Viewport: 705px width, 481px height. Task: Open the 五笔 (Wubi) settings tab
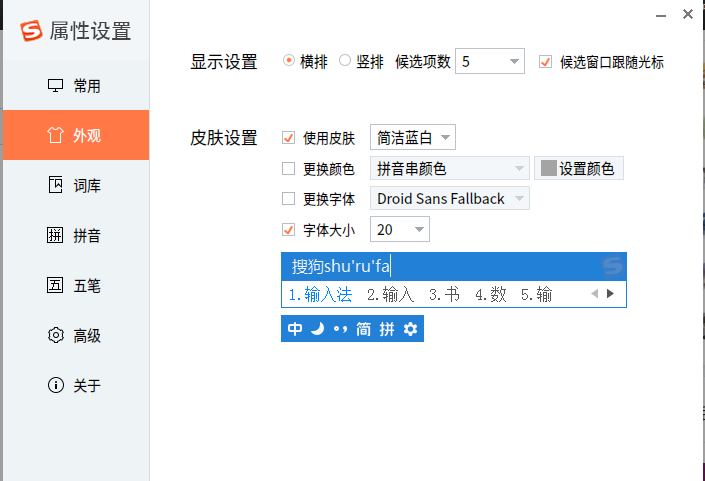click(x=76, y=285)
